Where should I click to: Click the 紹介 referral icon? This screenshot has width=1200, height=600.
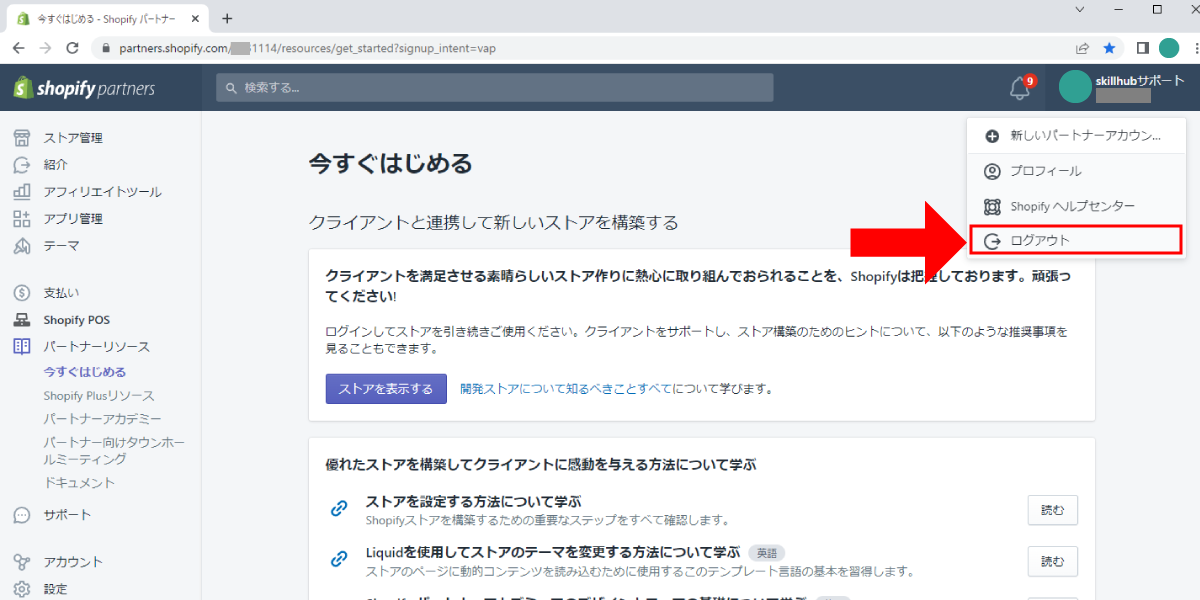click(22, 165)
